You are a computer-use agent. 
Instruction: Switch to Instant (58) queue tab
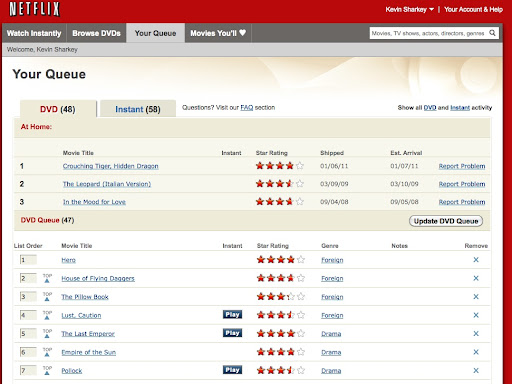[x=138, y=109]
